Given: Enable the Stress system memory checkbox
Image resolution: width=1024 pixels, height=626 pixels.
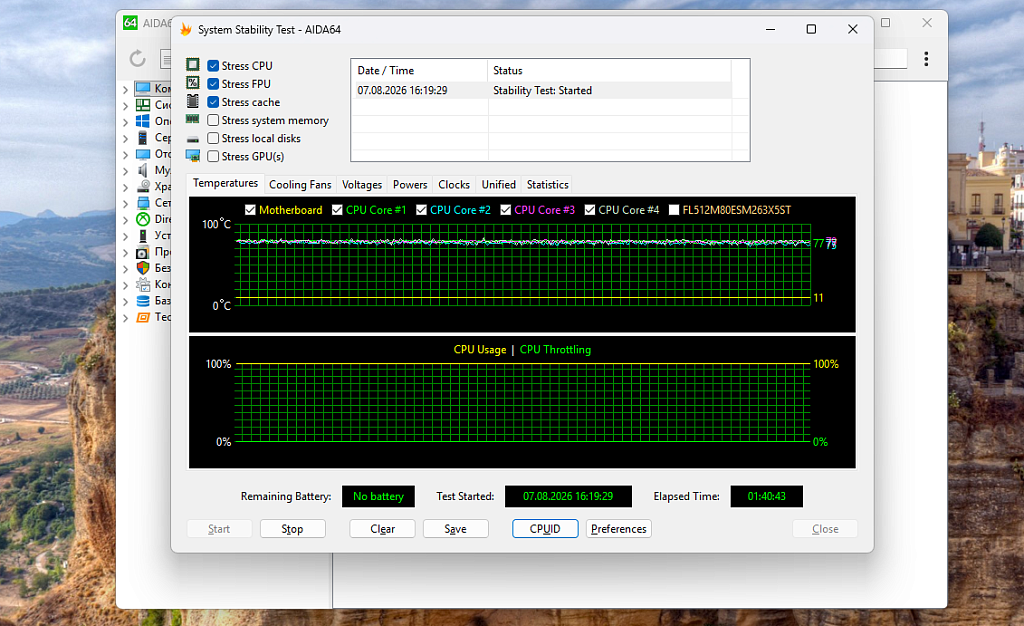Looking at the screenshot, I should tap(213, 120).
